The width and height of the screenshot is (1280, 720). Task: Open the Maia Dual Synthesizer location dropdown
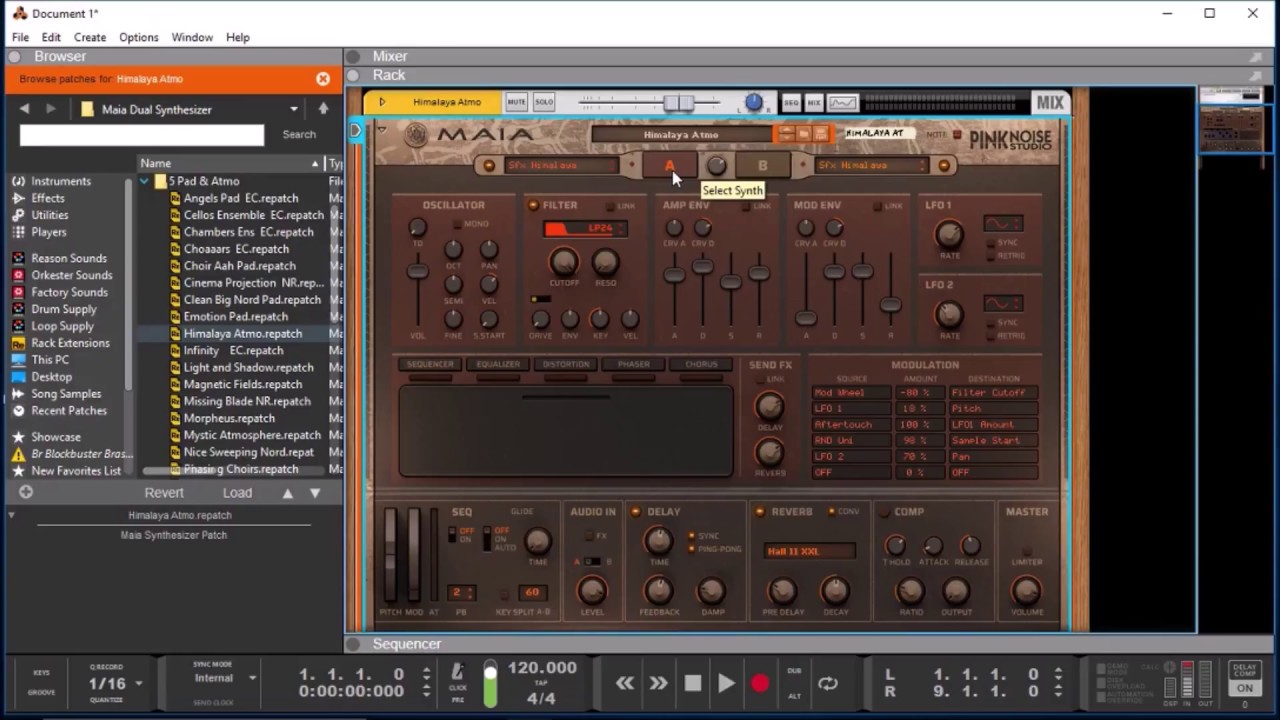tap(294, 109)
